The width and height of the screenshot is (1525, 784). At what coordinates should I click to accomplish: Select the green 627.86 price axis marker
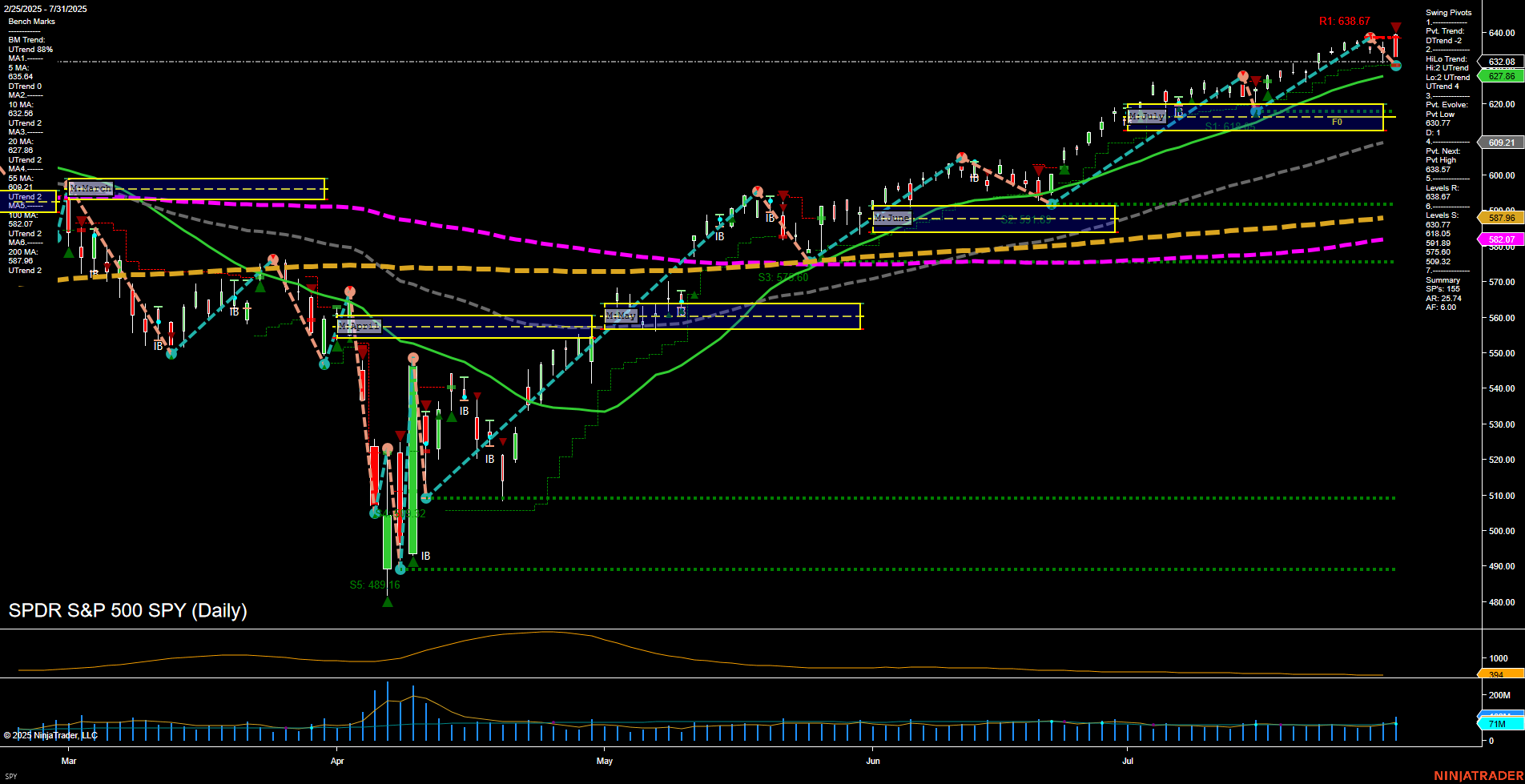[x=1501, y=76]
